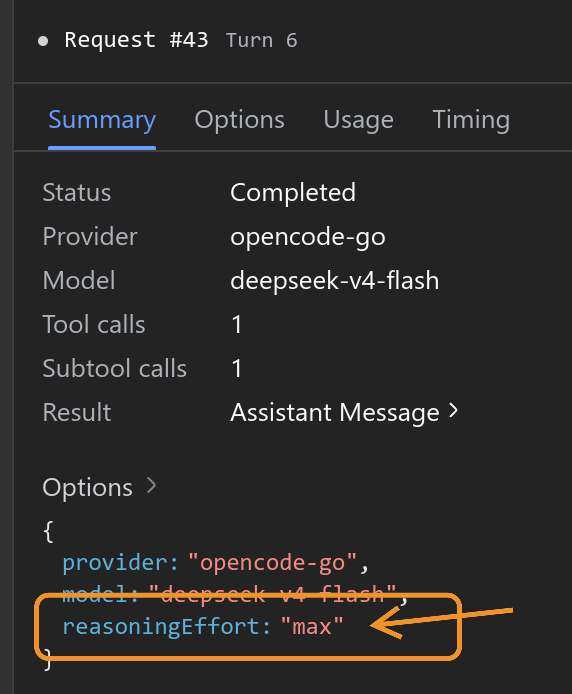Viewport: 572px width, 694px height.
Task: Click the Subtool calls count value
Action: coord(237,368)
